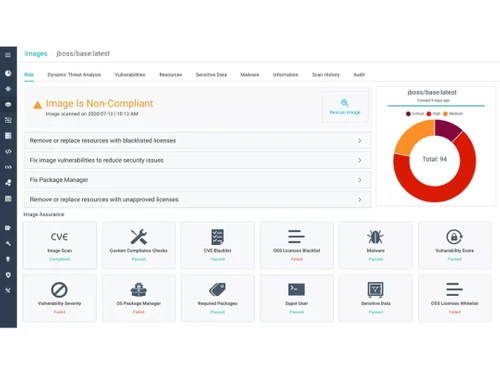The width and height of the screenshot is (500, 375).
Task: Click the dark maroon Critical donut segment
Action: pyautogui.click(x=447, y=130)
